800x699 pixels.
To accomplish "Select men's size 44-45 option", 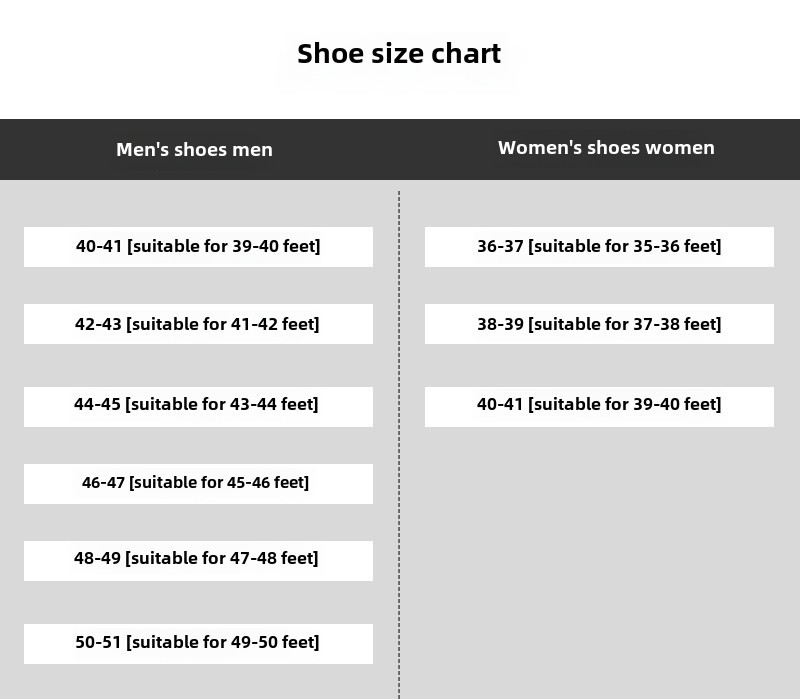I will pyautogui.click(x=198, y=406).
